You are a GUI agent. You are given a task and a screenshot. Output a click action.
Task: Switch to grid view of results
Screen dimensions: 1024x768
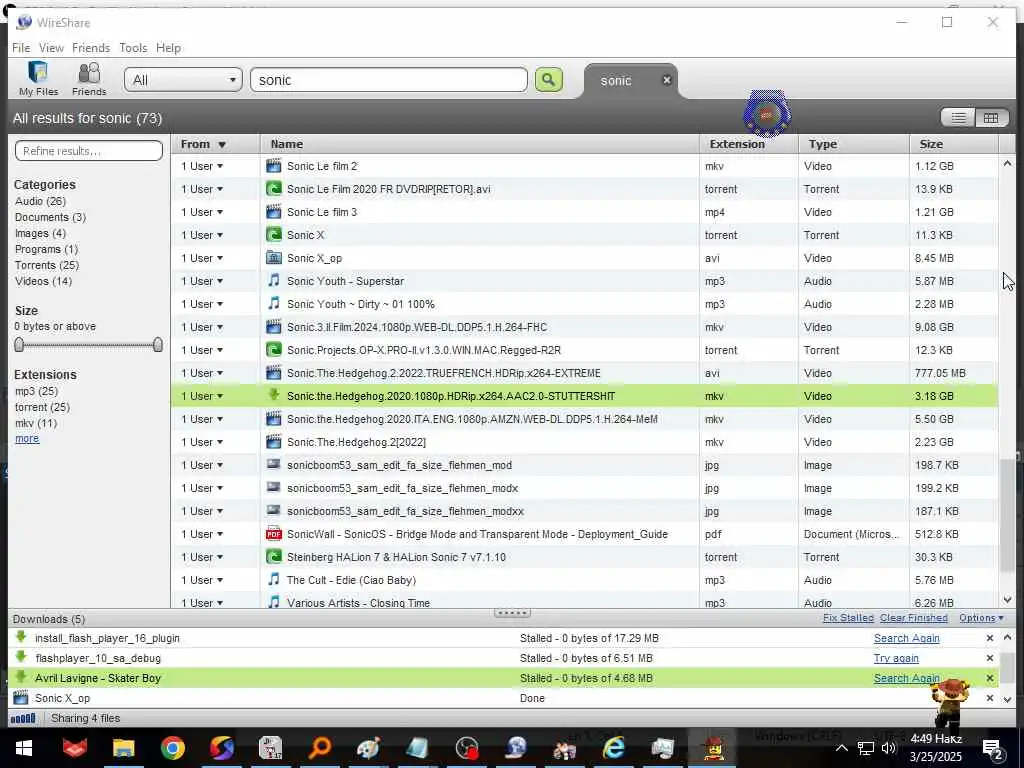991,118
